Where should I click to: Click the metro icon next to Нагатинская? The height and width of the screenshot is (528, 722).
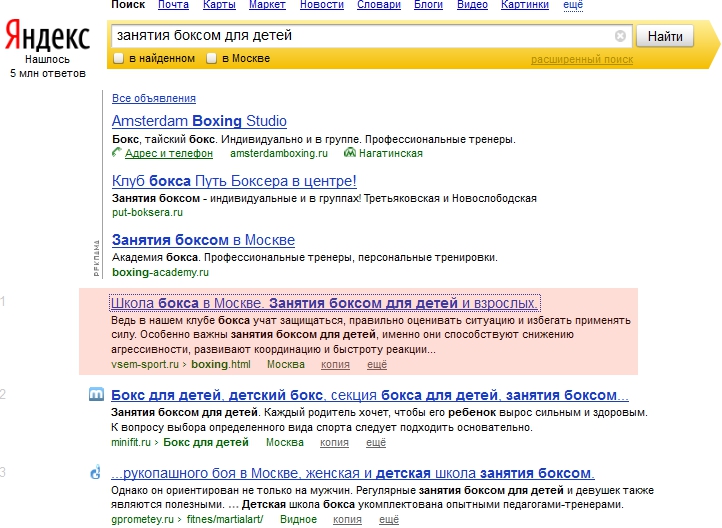pyautogui.click(x=349, y=152)
